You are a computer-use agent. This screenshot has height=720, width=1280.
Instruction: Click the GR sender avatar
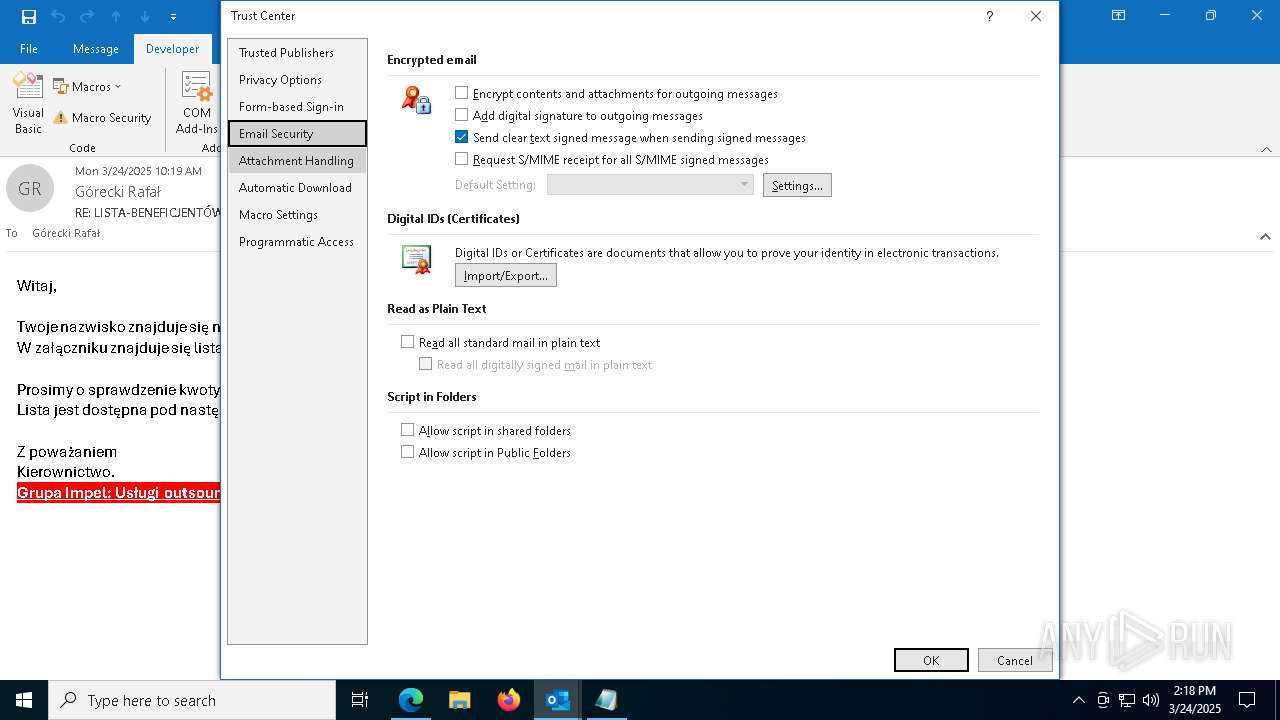30,188
